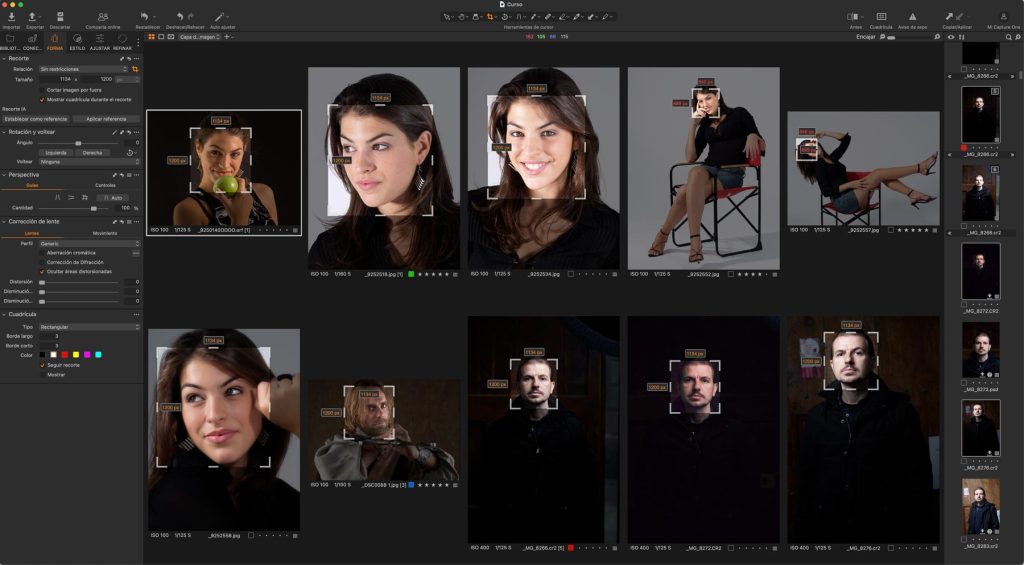Open Comparte online
This screenshot has height=565, width=1024.
pos(103,16)
